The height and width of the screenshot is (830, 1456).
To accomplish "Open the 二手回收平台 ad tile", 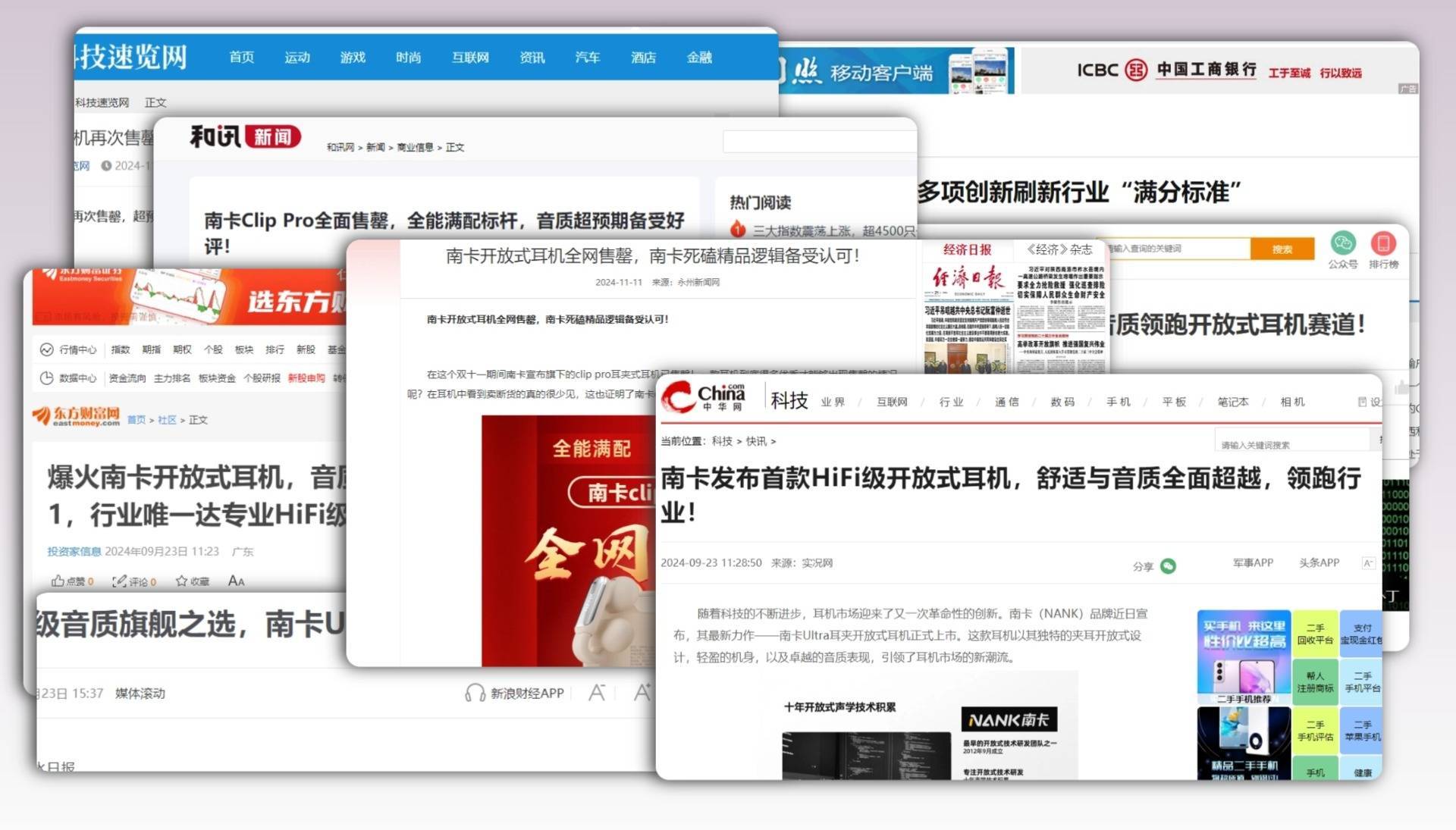I will 1315,634.
